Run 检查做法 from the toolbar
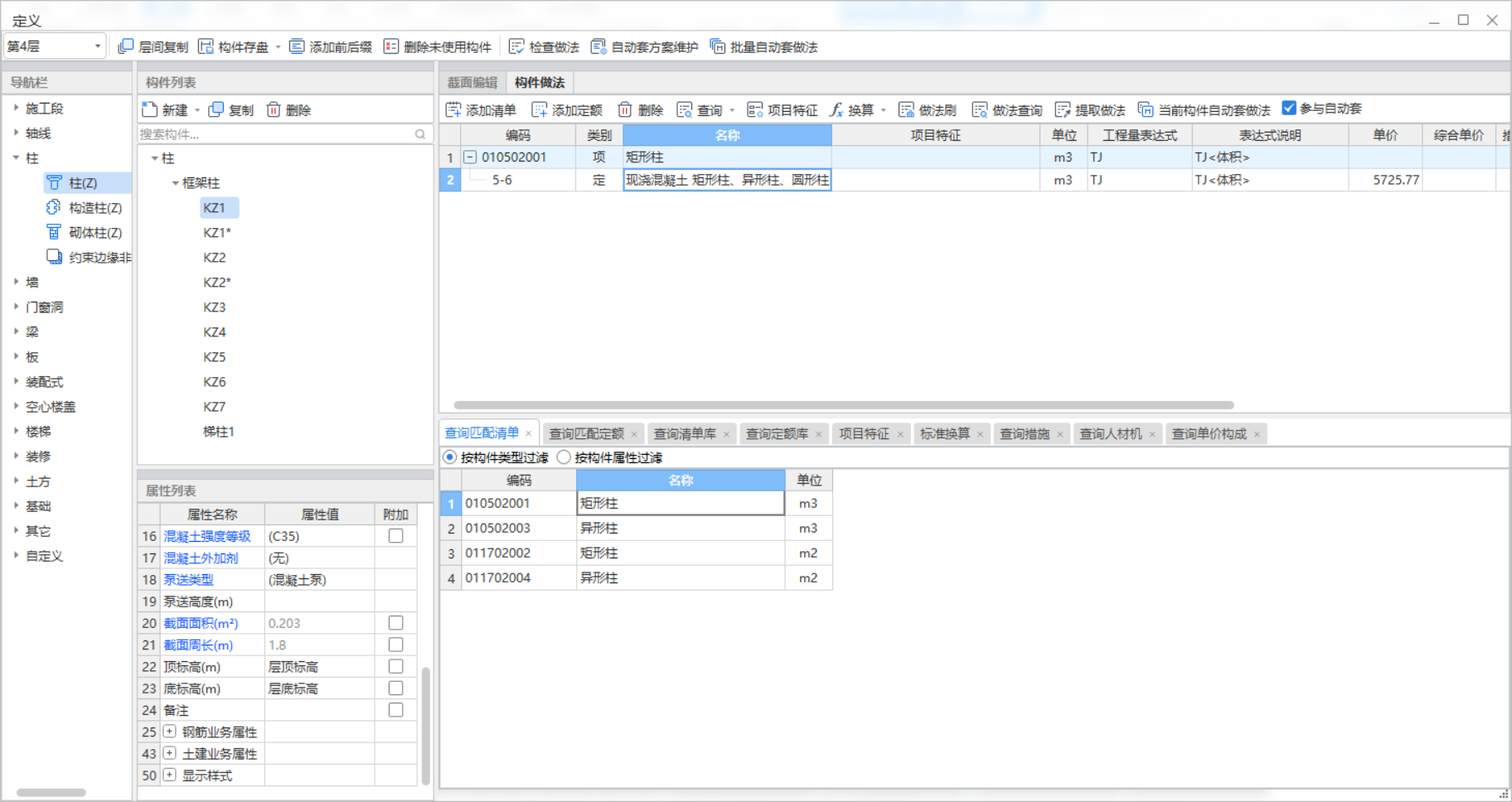 (x=544, y=46)
